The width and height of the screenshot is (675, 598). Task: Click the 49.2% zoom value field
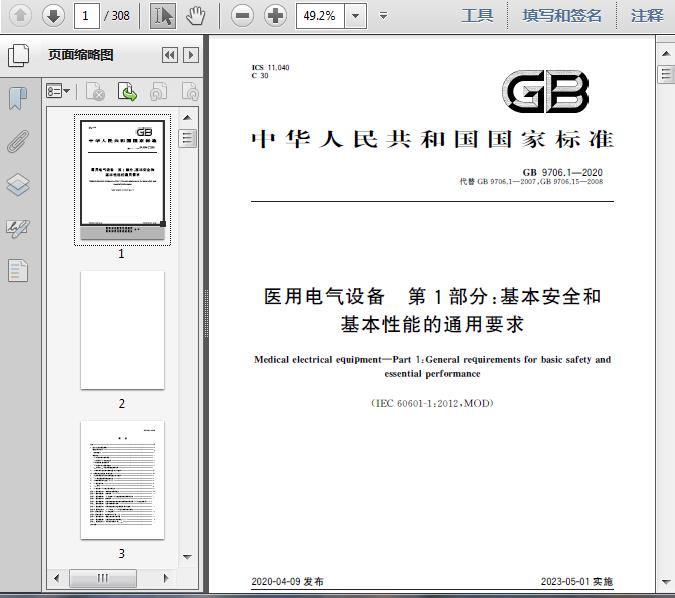tap(320, 16)
